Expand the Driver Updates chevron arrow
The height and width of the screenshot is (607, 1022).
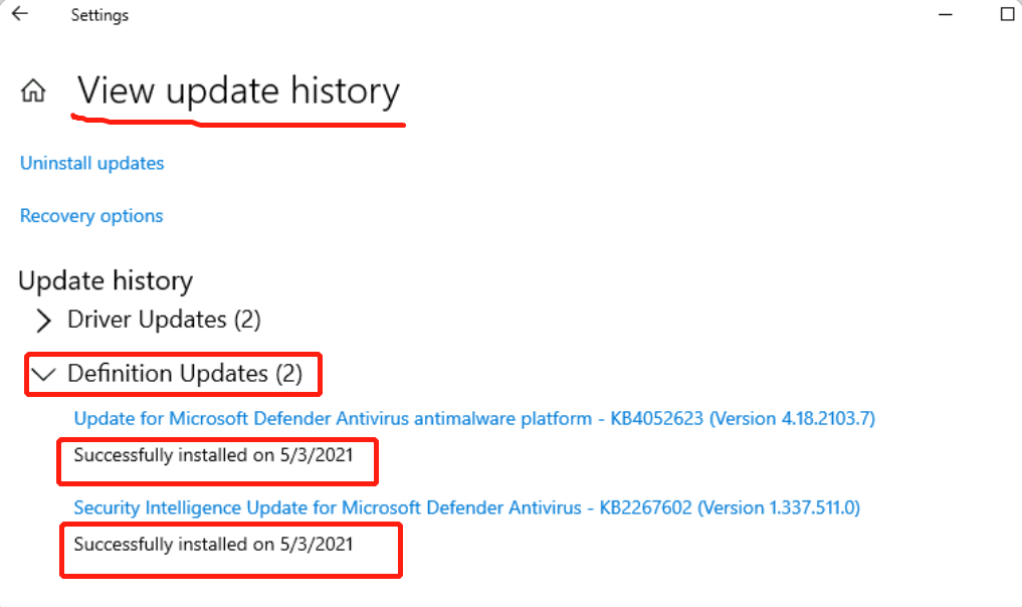point(44,320)
